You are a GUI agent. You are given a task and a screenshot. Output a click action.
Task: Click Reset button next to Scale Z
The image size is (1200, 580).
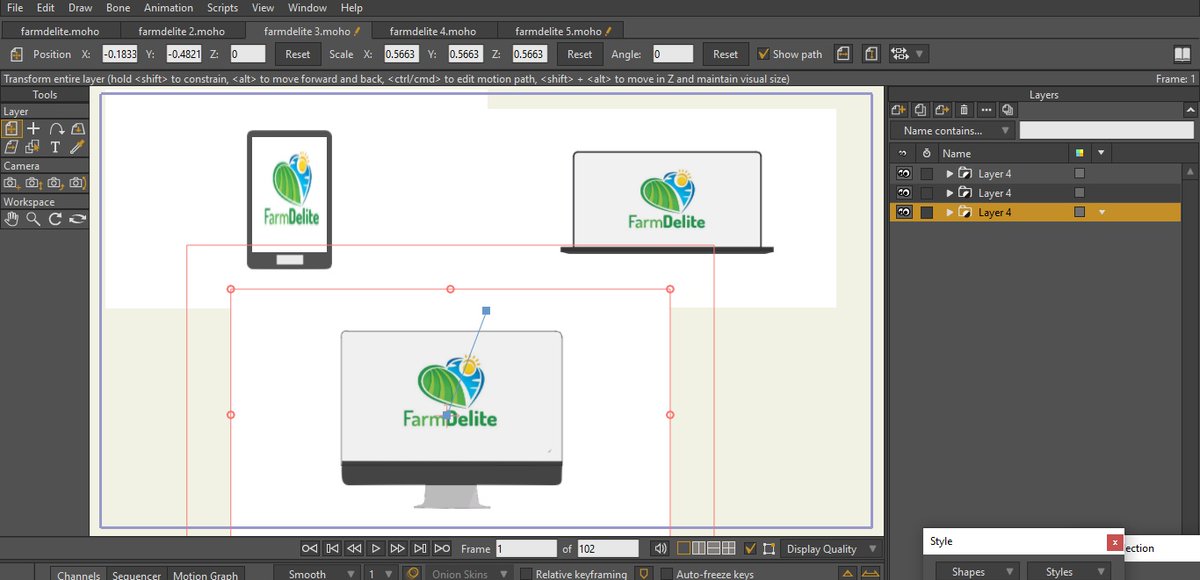point(580,54)
